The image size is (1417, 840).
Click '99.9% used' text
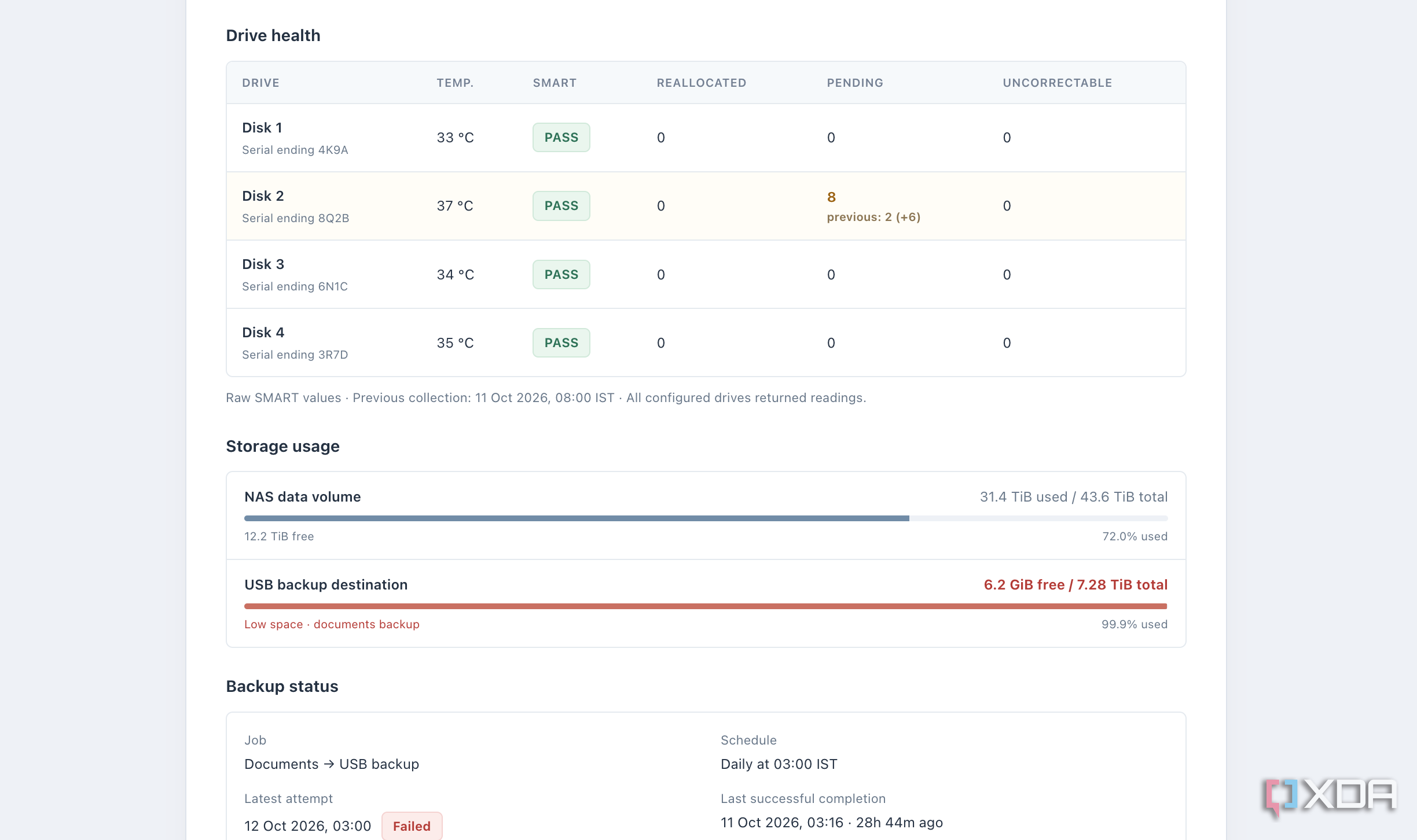tap(1134, 624)
